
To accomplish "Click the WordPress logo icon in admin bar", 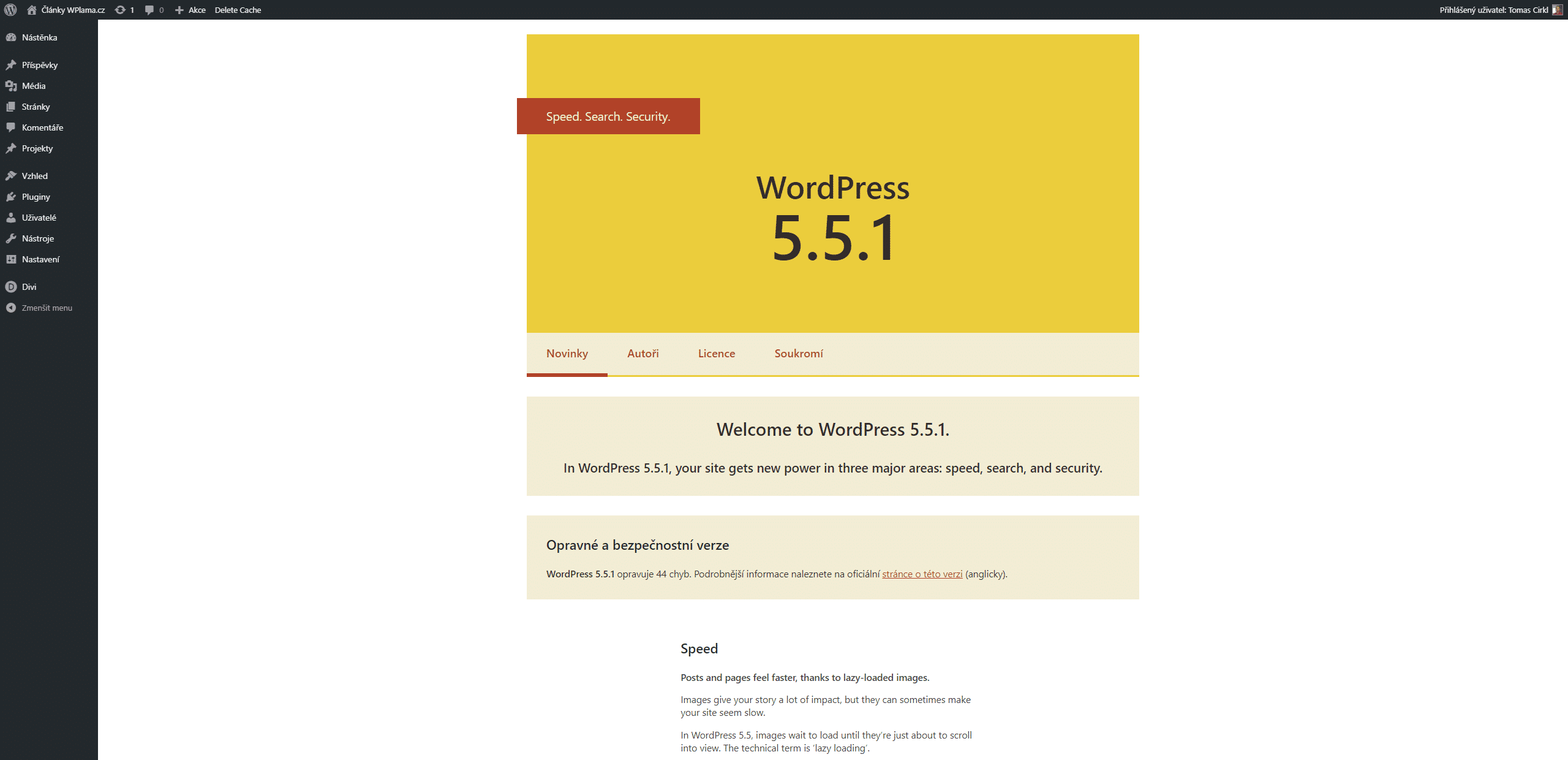I will tap(10, 10).
